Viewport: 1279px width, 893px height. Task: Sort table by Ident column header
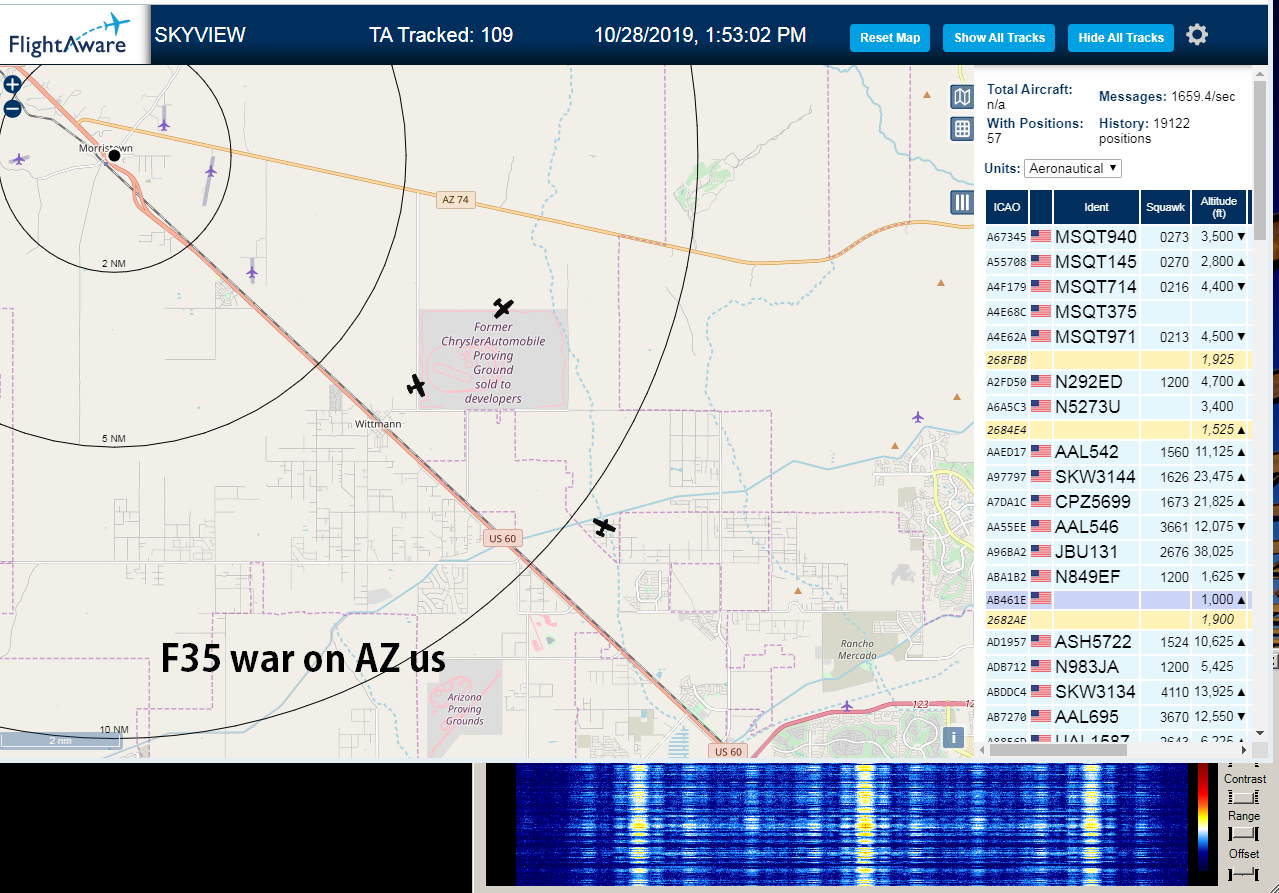click(1096, 207)
